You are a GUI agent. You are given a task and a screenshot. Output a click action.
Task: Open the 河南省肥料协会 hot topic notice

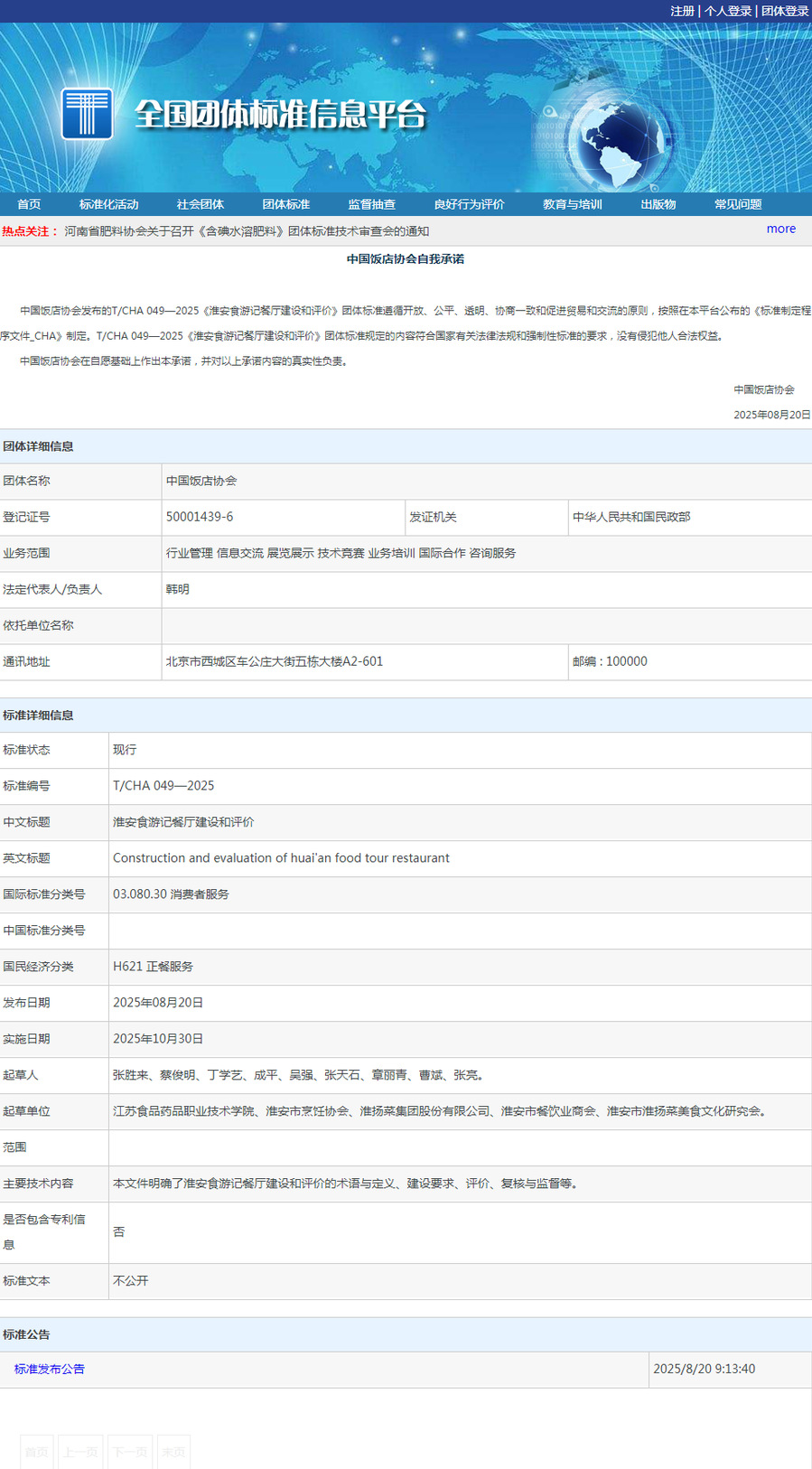coord(247,231)
